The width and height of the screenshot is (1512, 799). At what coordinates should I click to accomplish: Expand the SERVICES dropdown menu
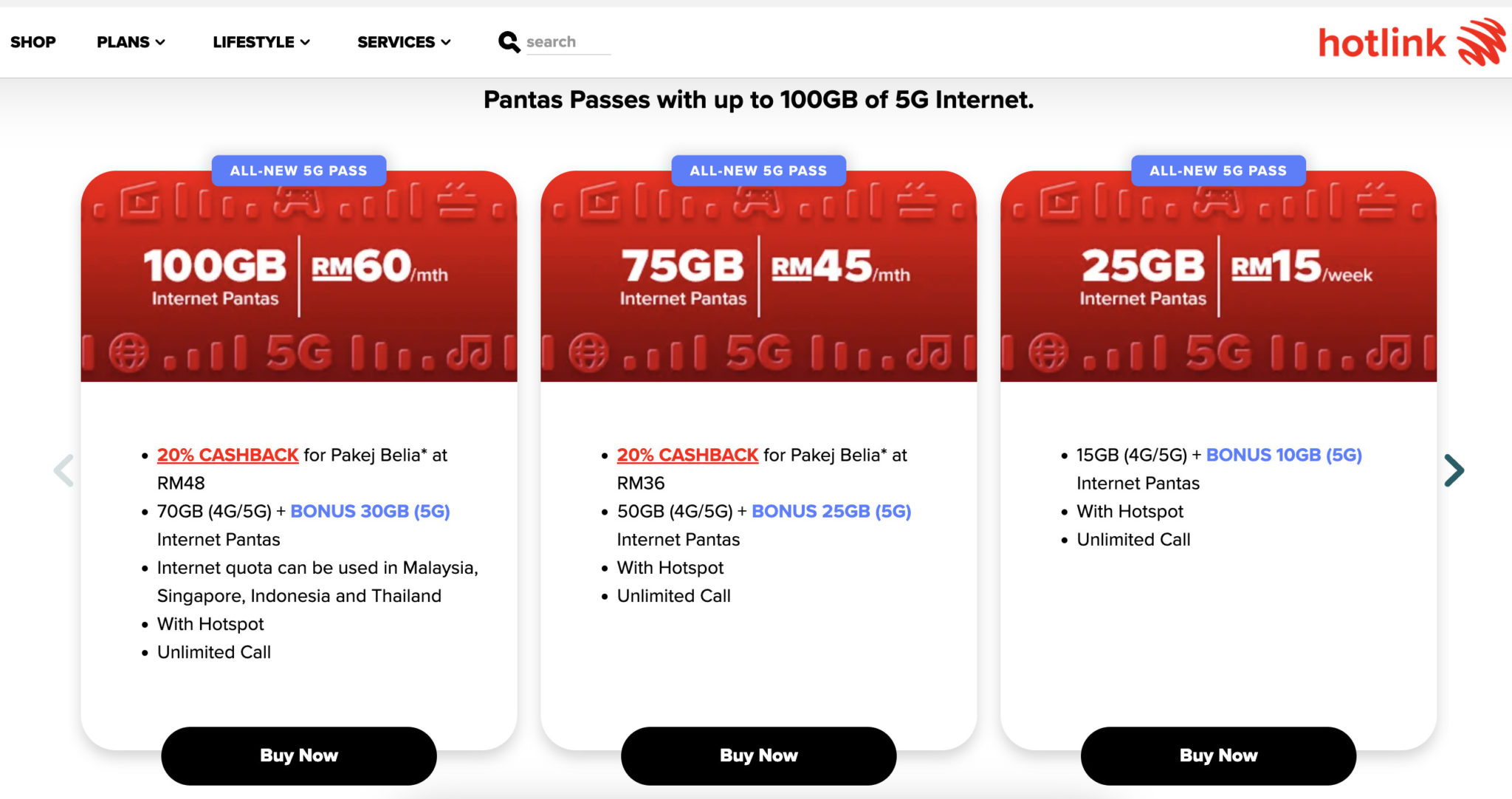403,42
